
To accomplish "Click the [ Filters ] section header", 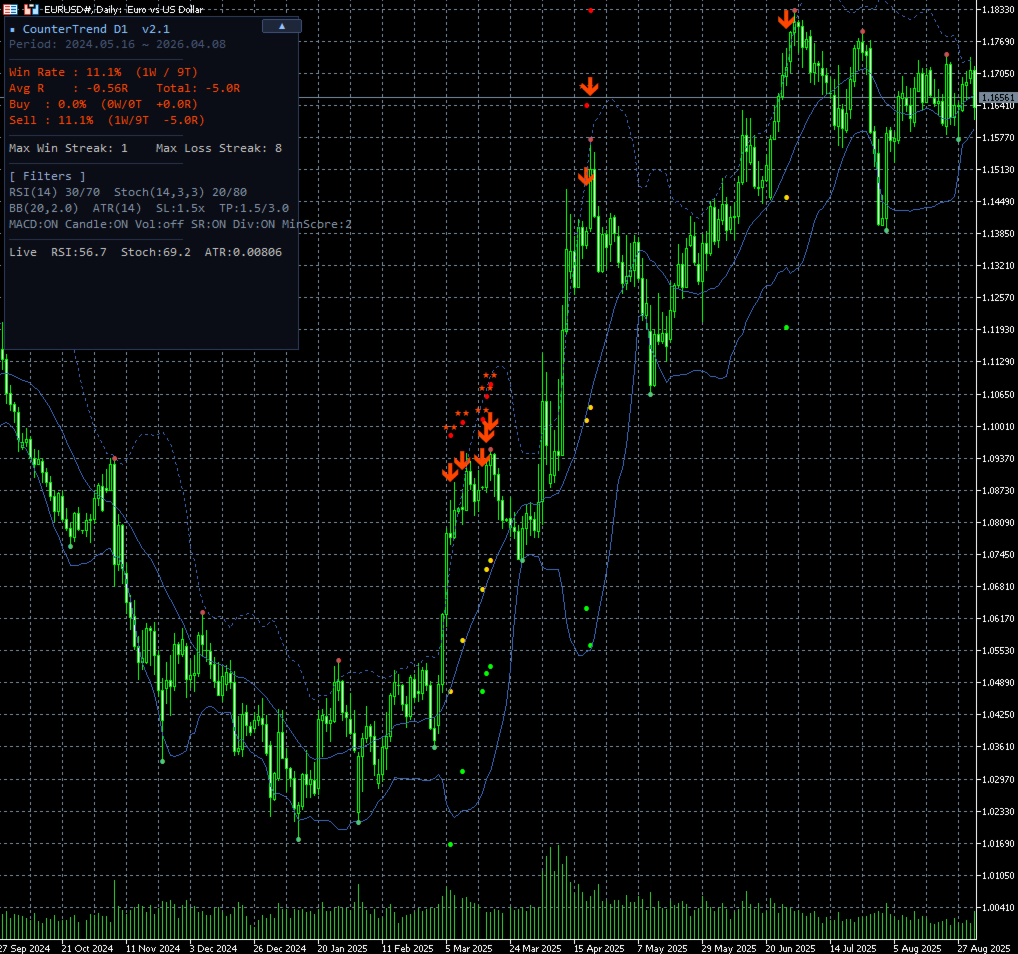I will 47,176.
